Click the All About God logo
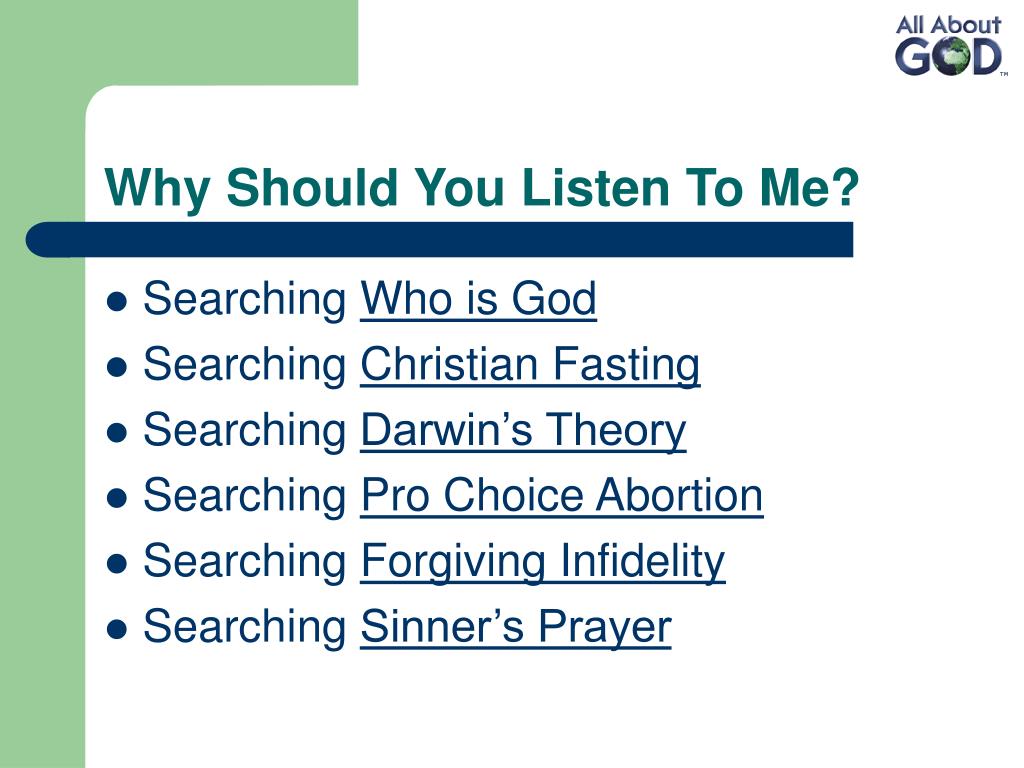The width and height of the screenshot is (1024, 768). click(950, 45)
